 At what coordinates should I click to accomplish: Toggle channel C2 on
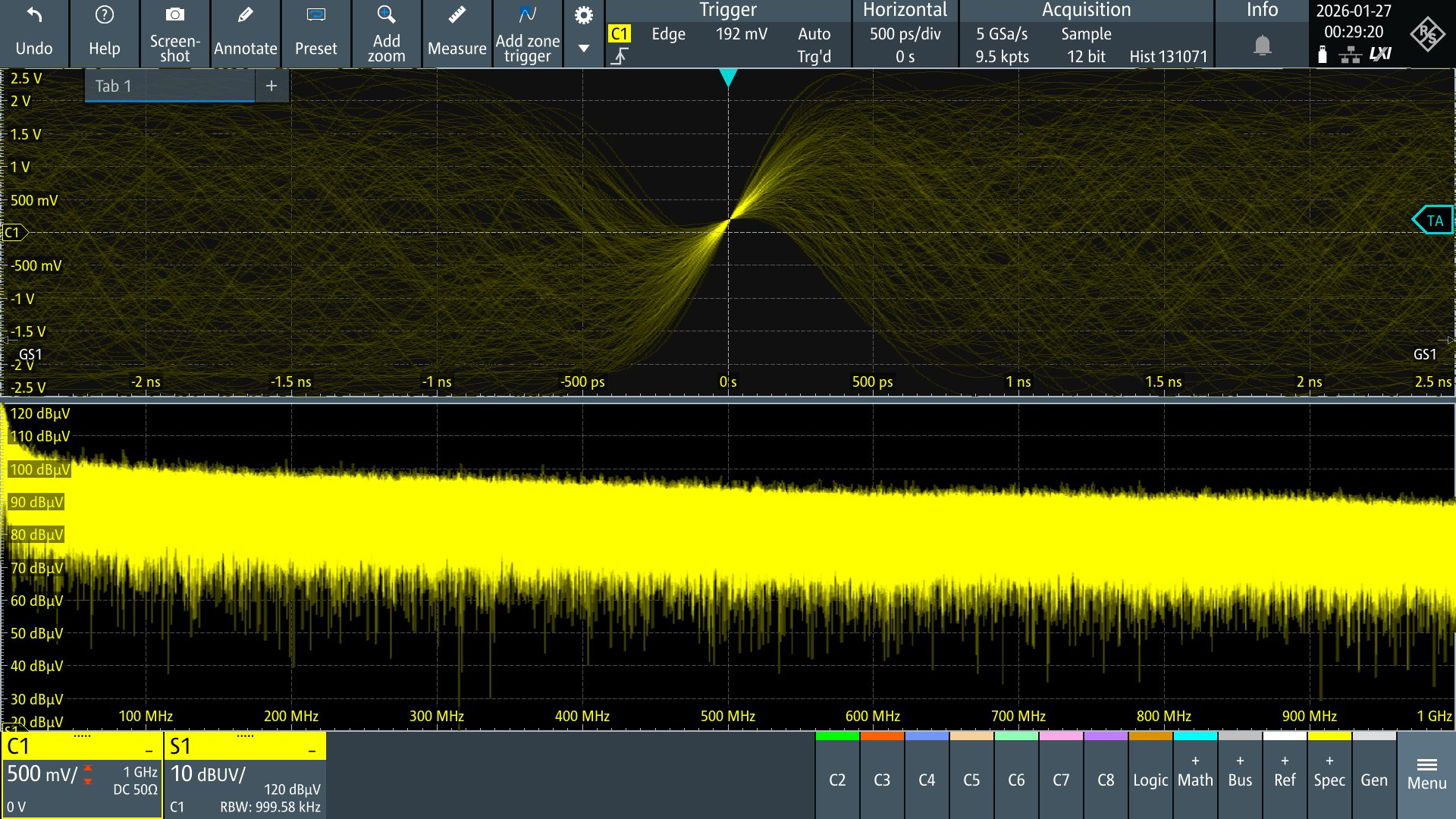[x=837, y=780]
